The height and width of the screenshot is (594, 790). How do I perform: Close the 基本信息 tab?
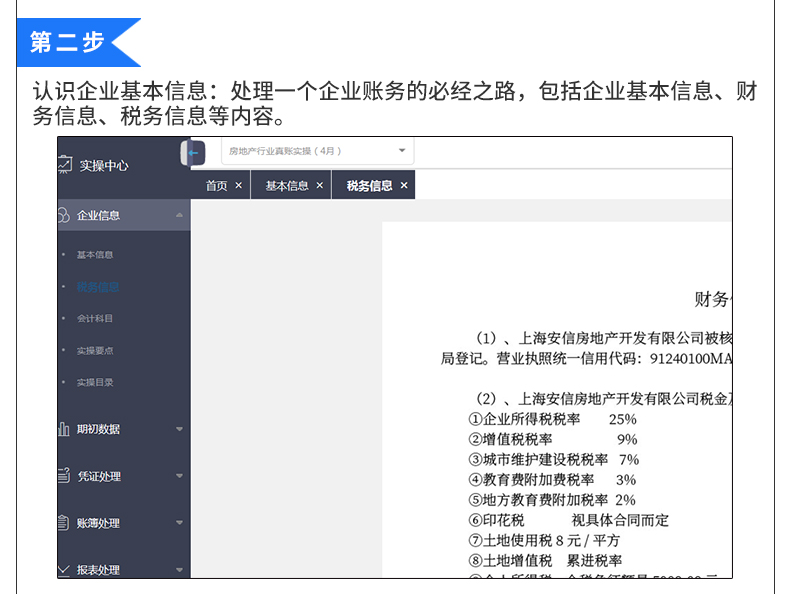click(x=319, y=185)
